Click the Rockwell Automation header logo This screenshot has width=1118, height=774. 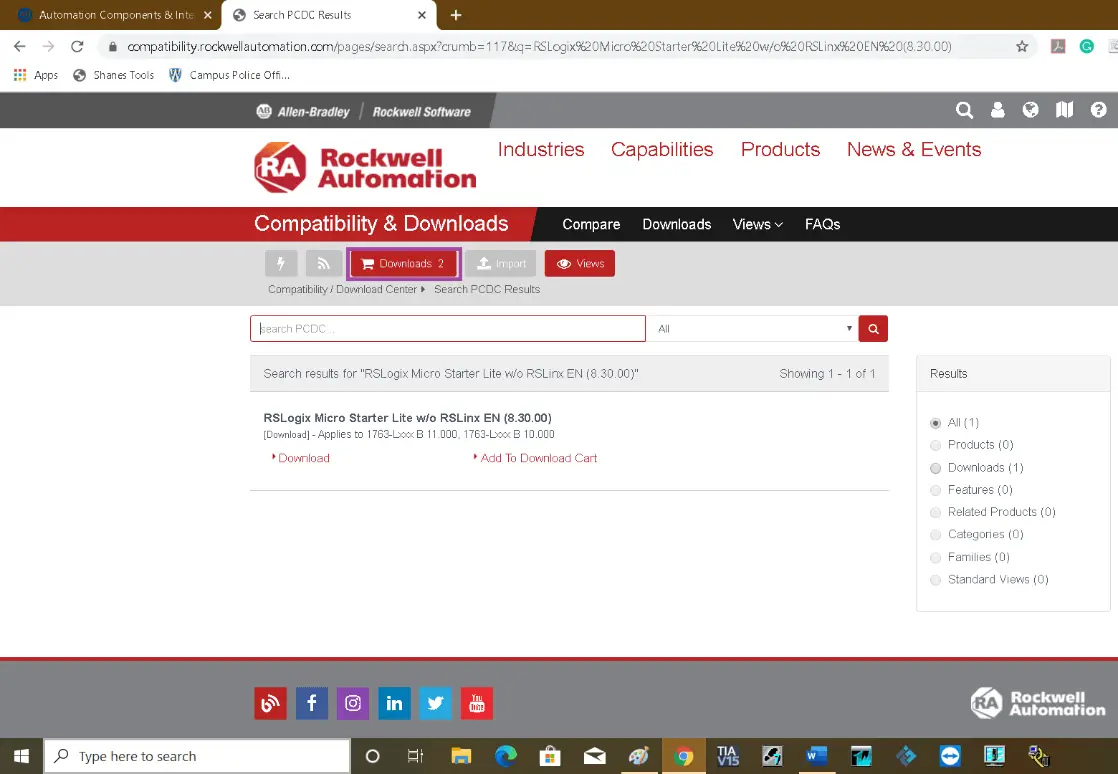[365, 167]
